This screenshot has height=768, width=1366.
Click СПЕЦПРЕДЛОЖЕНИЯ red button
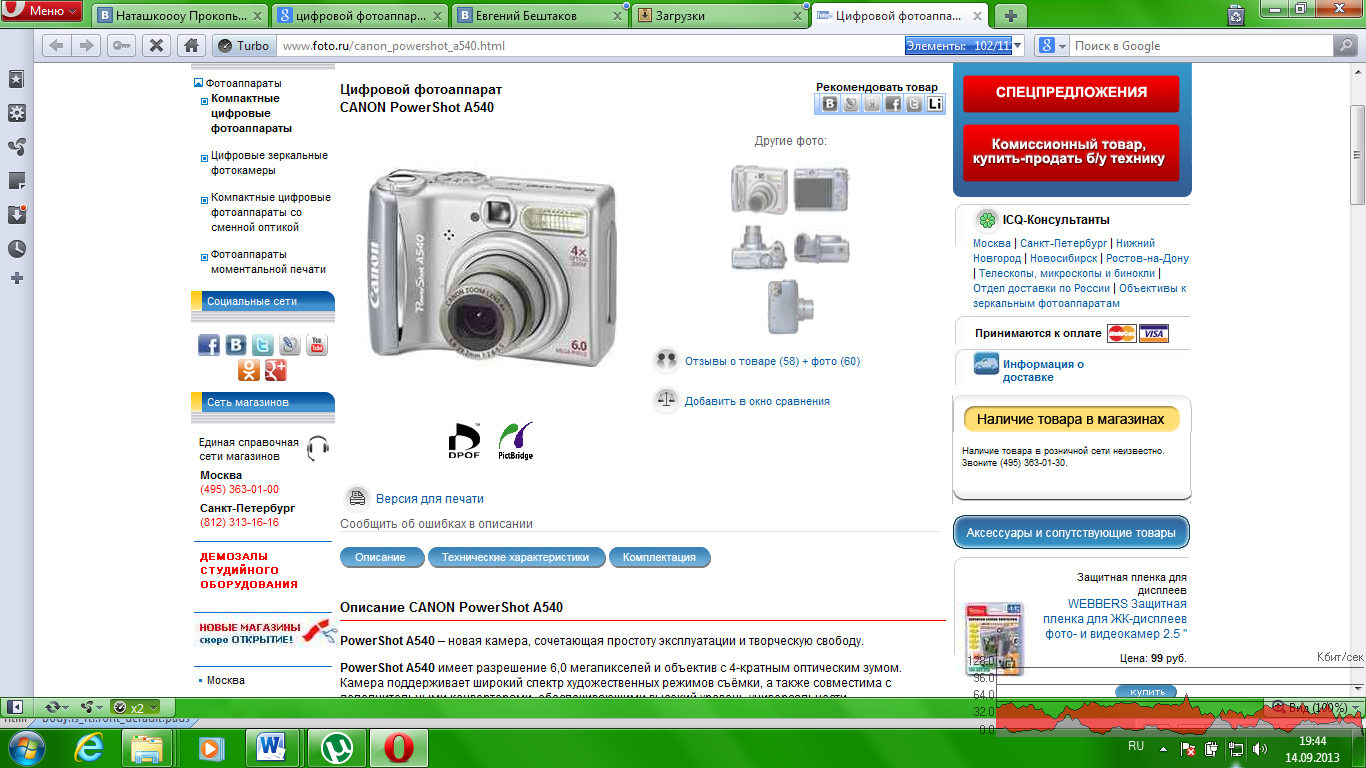coord(1071,92)
